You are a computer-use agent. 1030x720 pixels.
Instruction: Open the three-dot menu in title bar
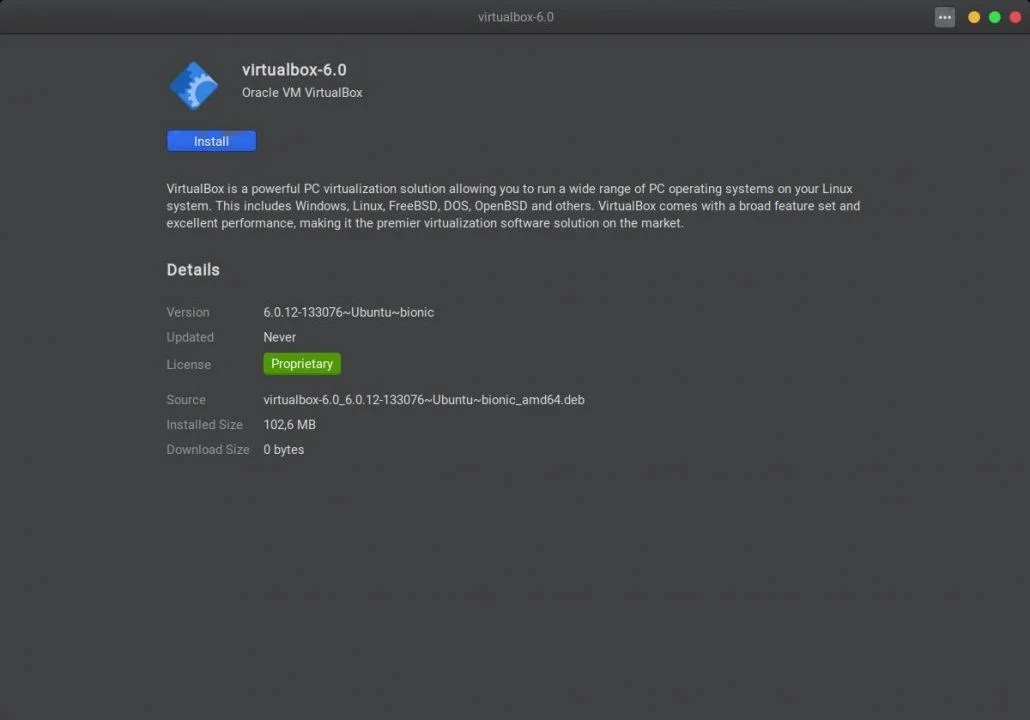[945, 17]
